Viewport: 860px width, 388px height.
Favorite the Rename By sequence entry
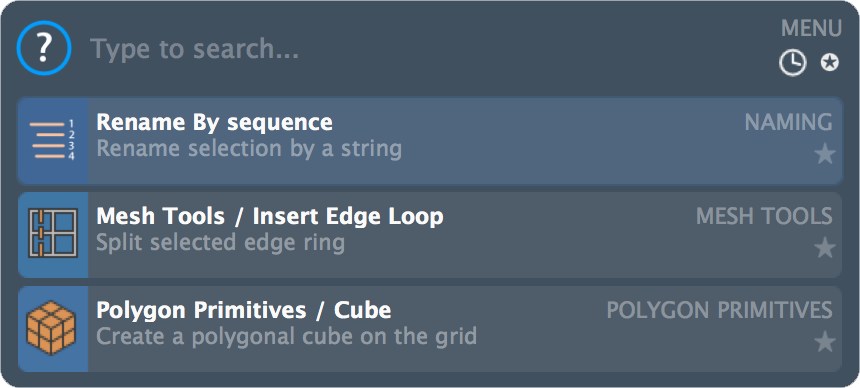[x=824, y=154]
